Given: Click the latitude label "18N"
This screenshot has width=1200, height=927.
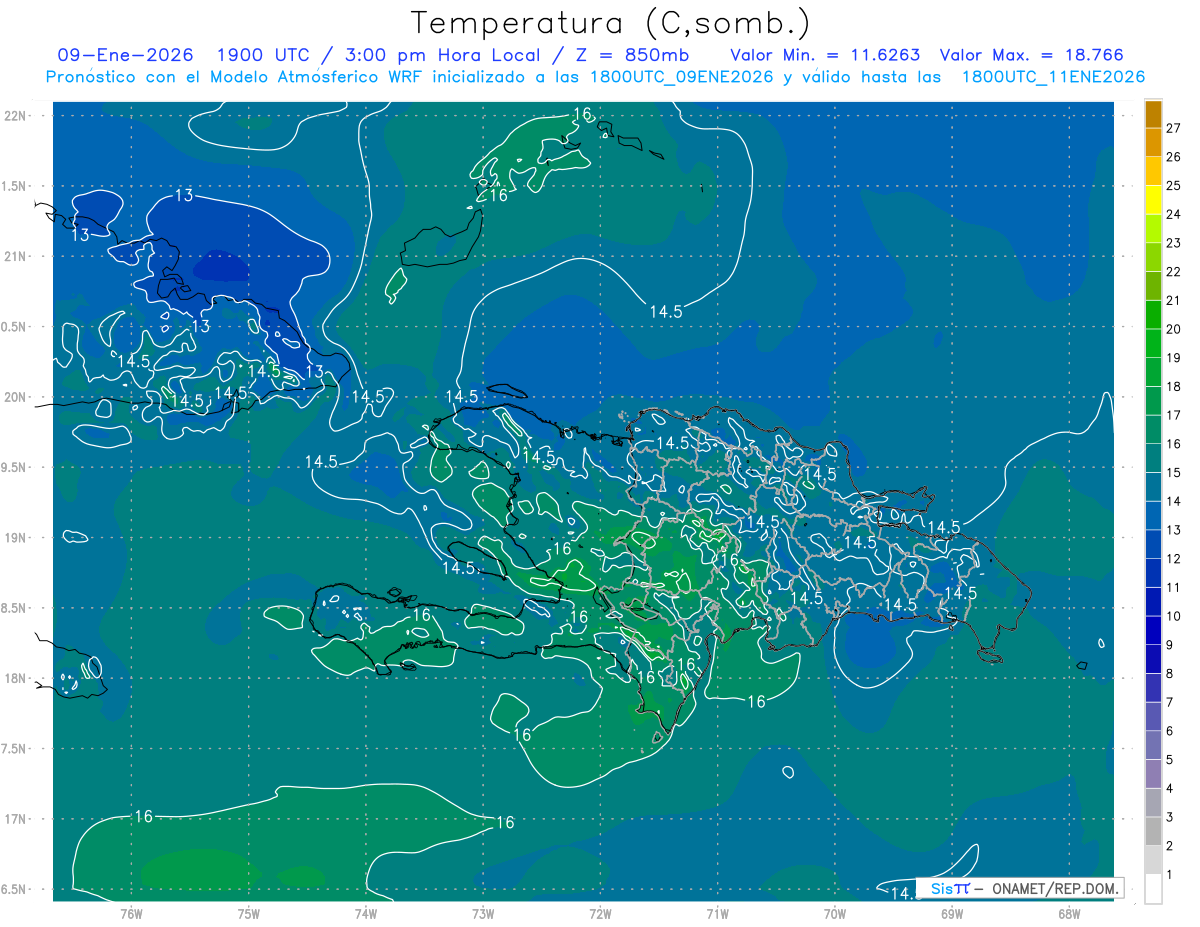Looking at the screenshot, I should 15,679.
